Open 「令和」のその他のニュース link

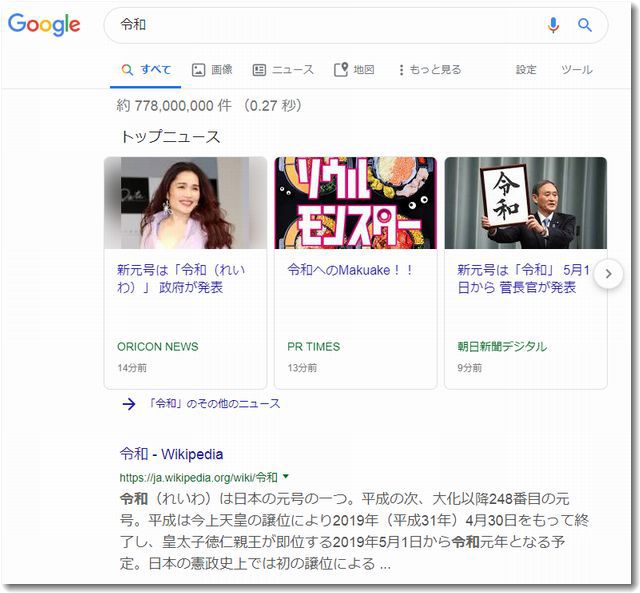click(213, 404)
